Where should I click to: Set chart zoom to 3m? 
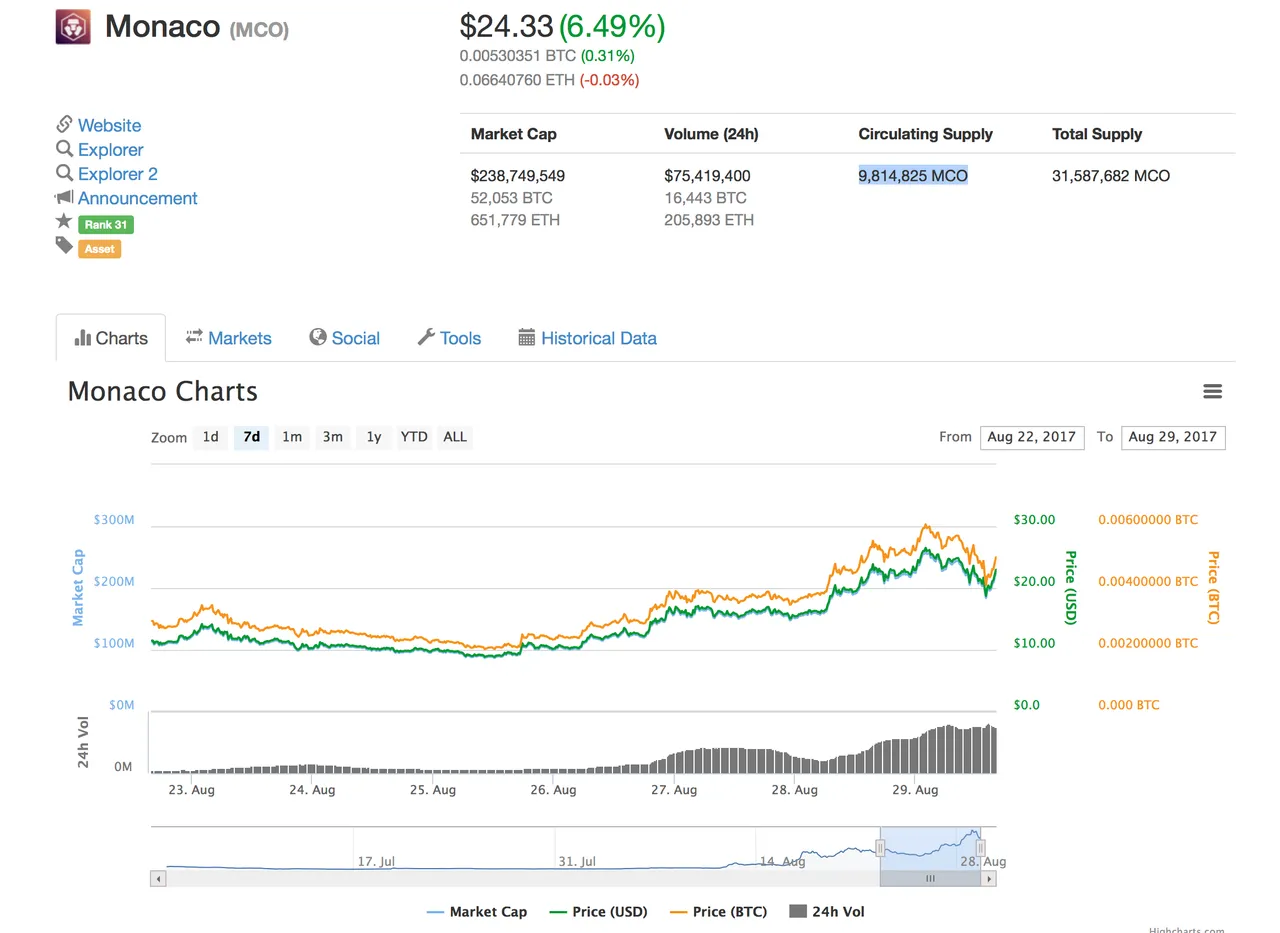click(x=333, y=437)
